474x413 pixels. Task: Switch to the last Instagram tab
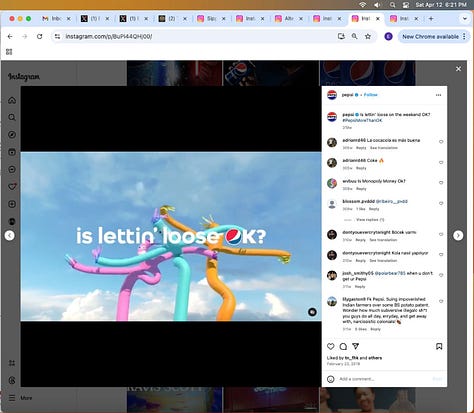click(405, 19)
